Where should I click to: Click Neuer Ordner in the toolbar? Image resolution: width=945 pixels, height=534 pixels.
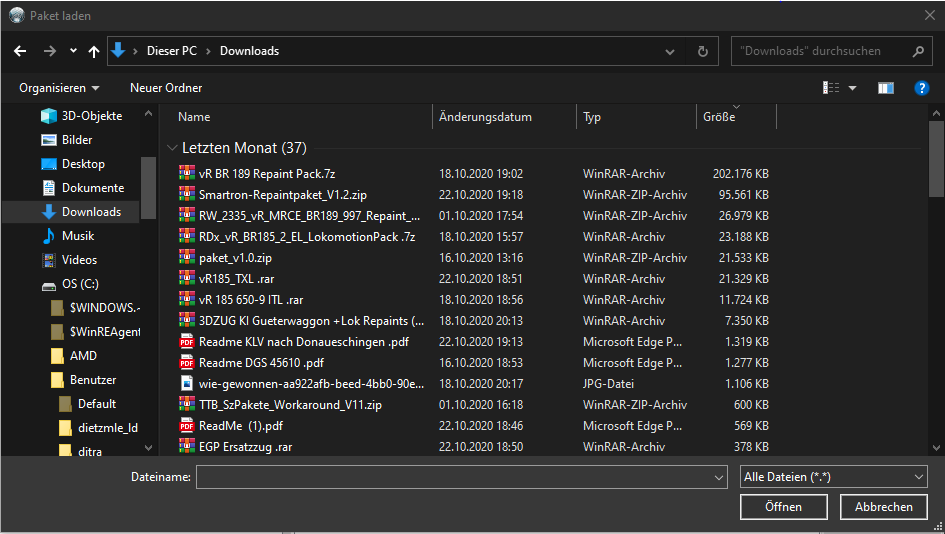[x=166, y=88]
